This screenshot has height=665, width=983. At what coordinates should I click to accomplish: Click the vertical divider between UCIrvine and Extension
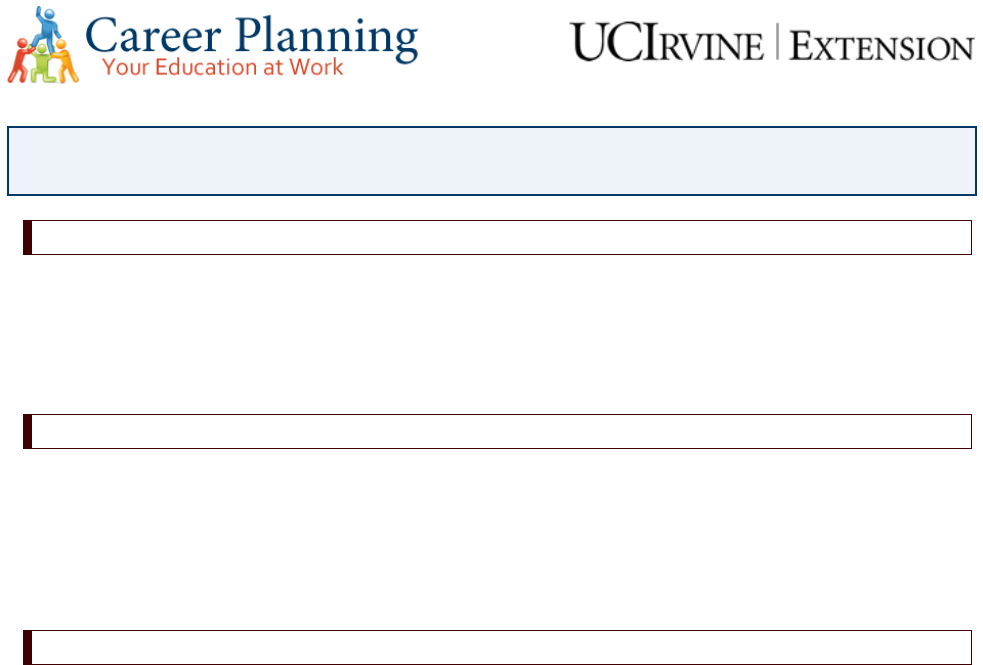coord(777,41)
